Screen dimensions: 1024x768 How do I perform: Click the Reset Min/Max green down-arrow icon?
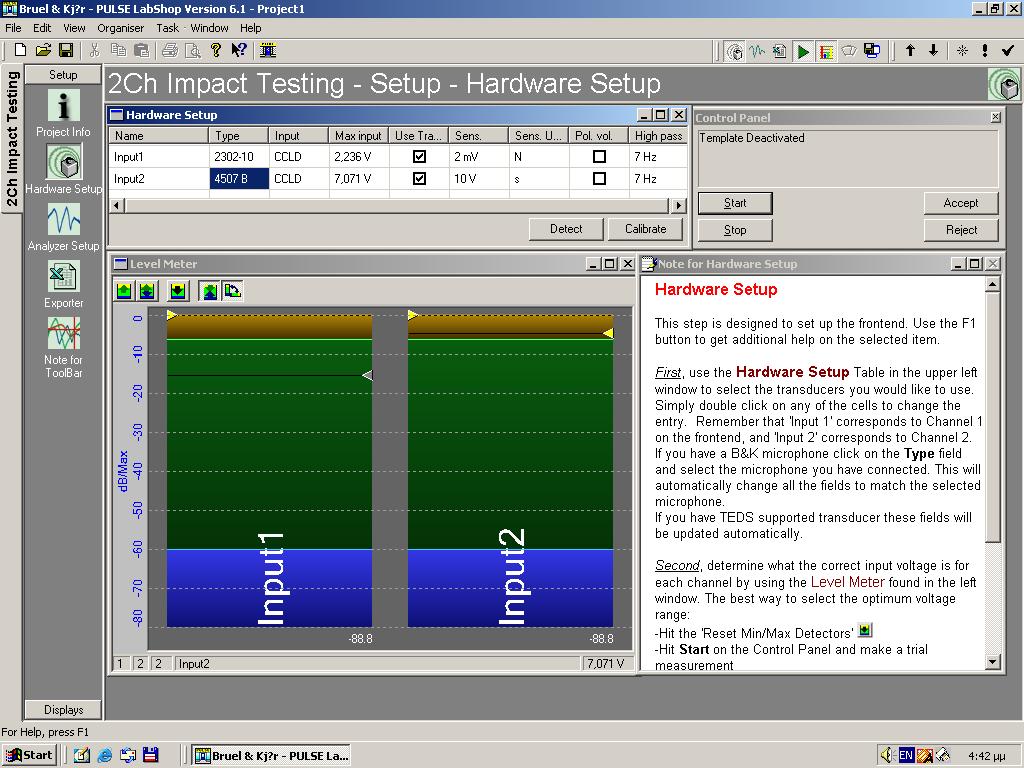(x=178, y=291)
